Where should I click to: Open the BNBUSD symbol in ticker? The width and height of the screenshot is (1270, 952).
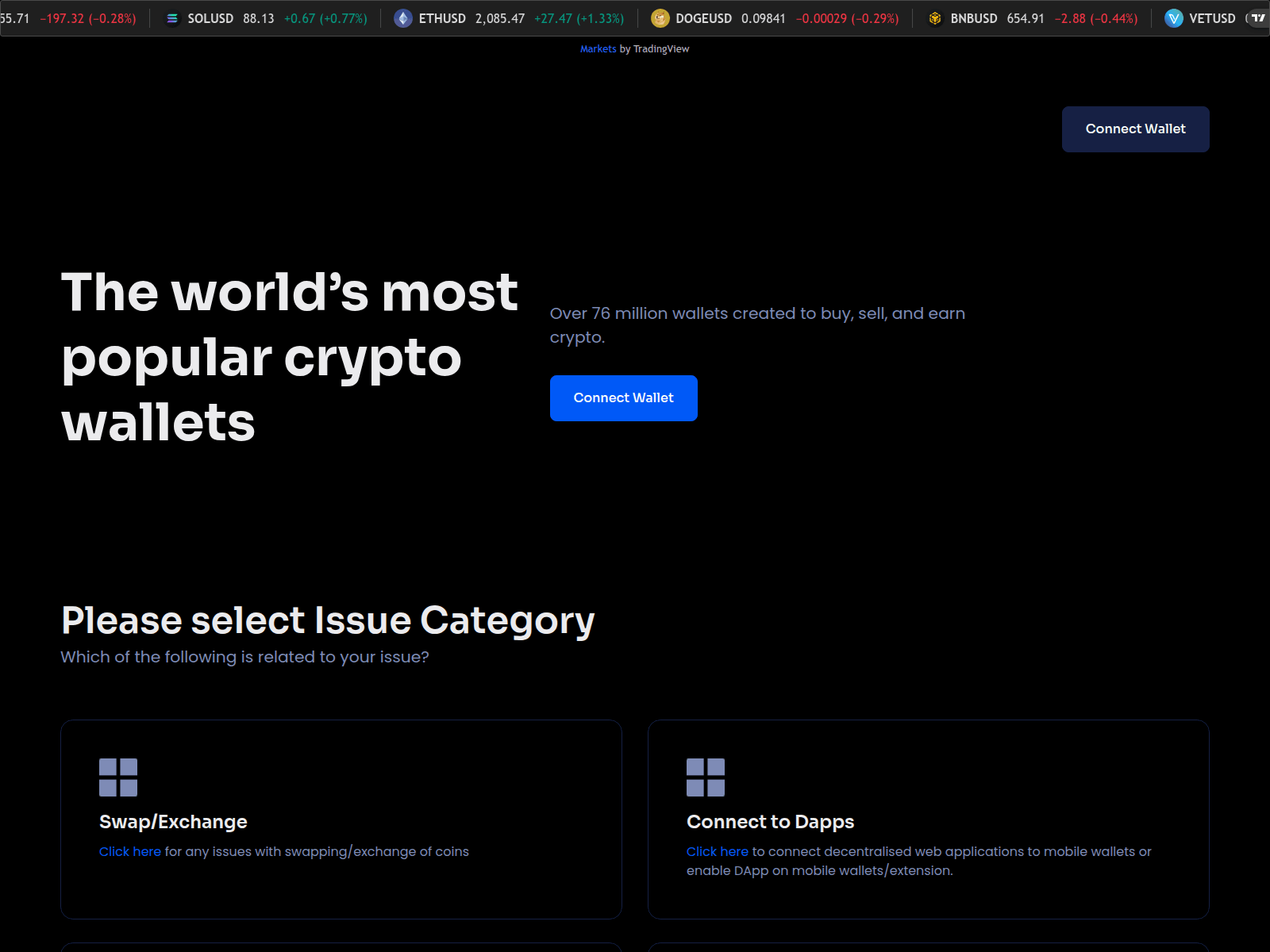974,18
